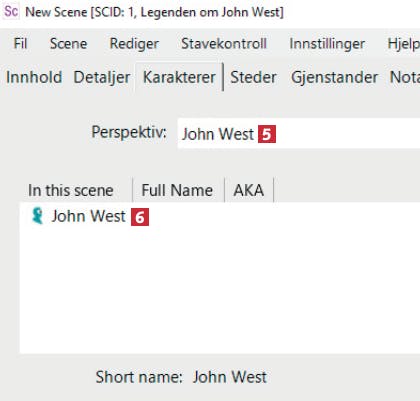The image size is (420, 401).
Task: Switch to the Detaljer tab
Action: (102, 77)
